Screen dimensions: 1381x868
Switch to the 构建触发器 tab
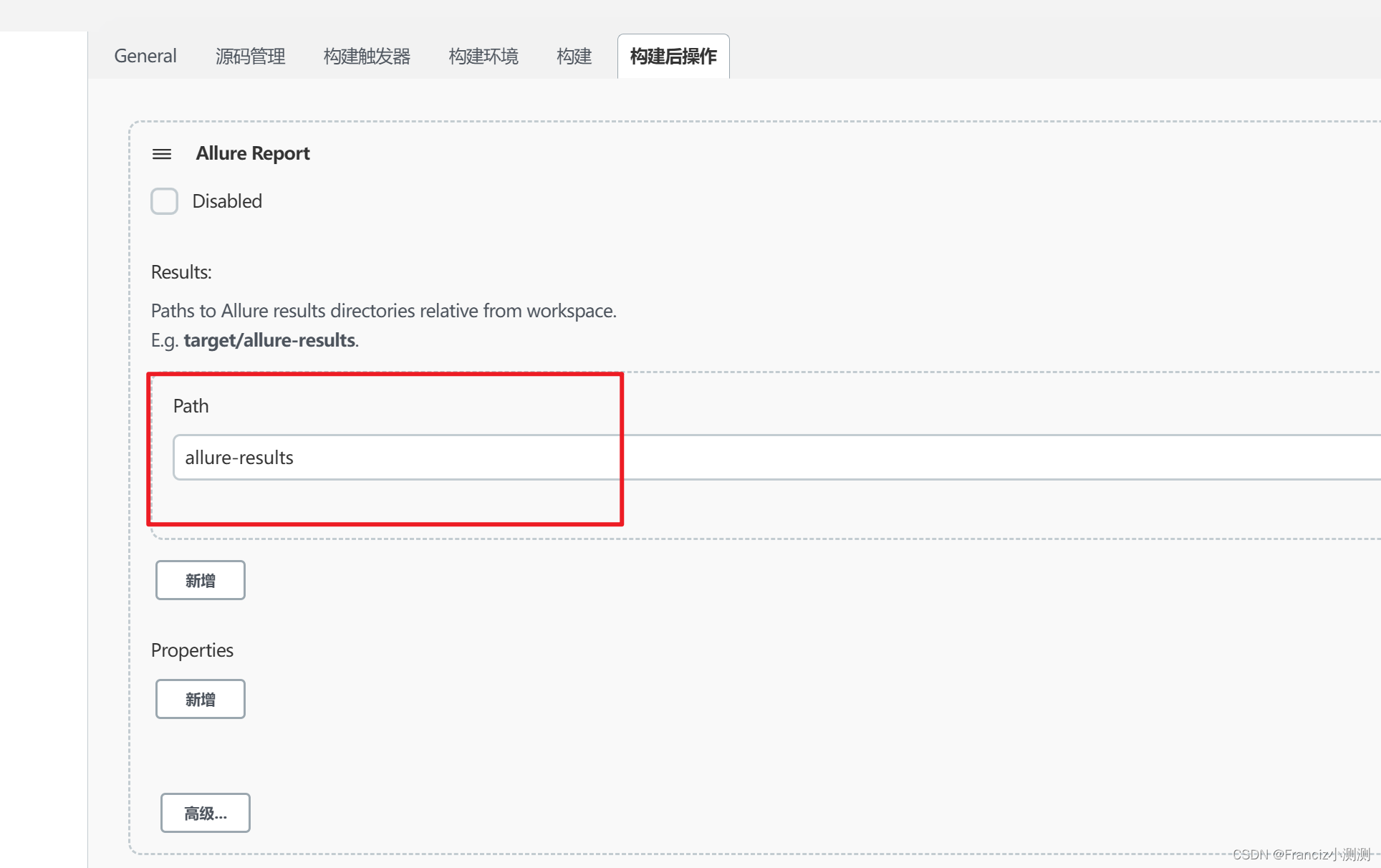pos(367,56)
